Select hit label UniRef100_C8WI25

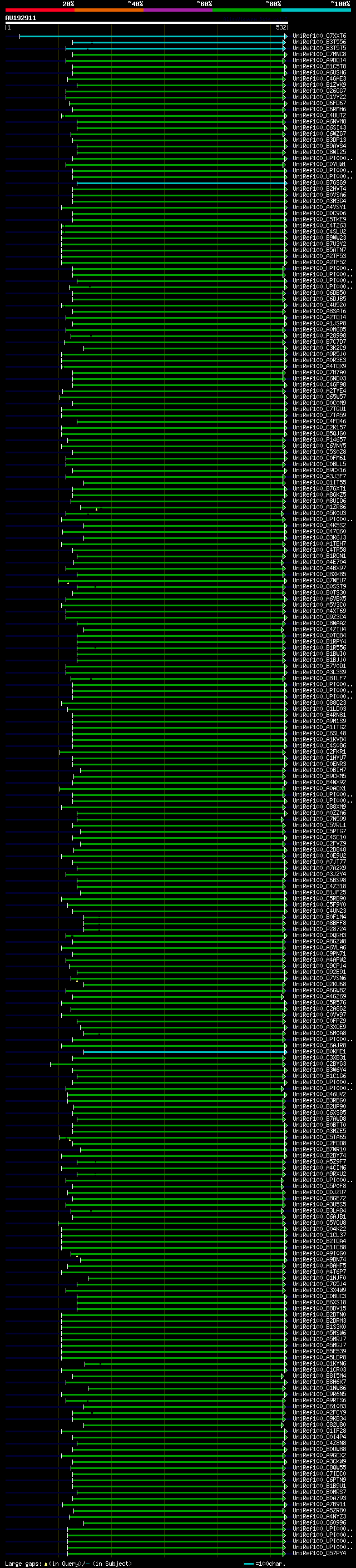point(319,152)
